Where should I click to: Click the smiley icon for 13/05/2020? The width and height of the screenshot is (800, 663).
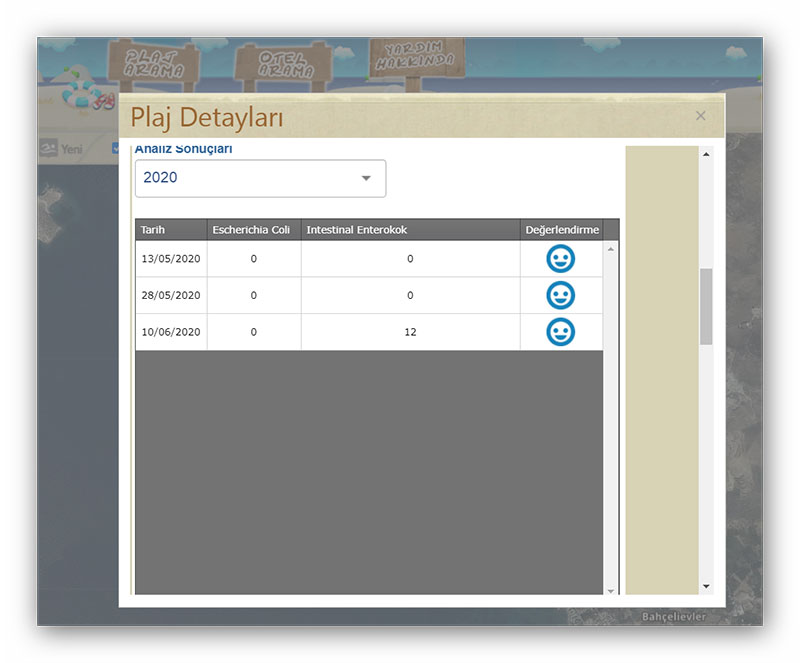coord(561,259)
